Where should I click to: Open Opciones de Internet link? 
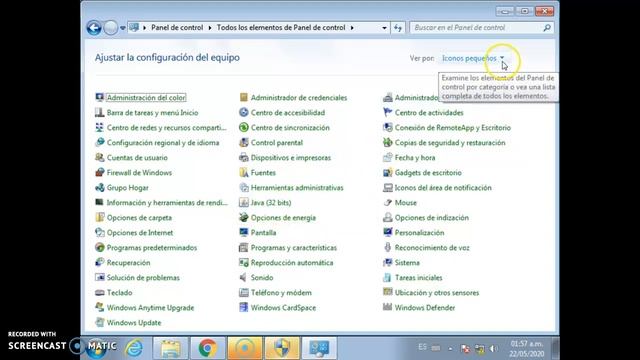click(x=140, y=233)
